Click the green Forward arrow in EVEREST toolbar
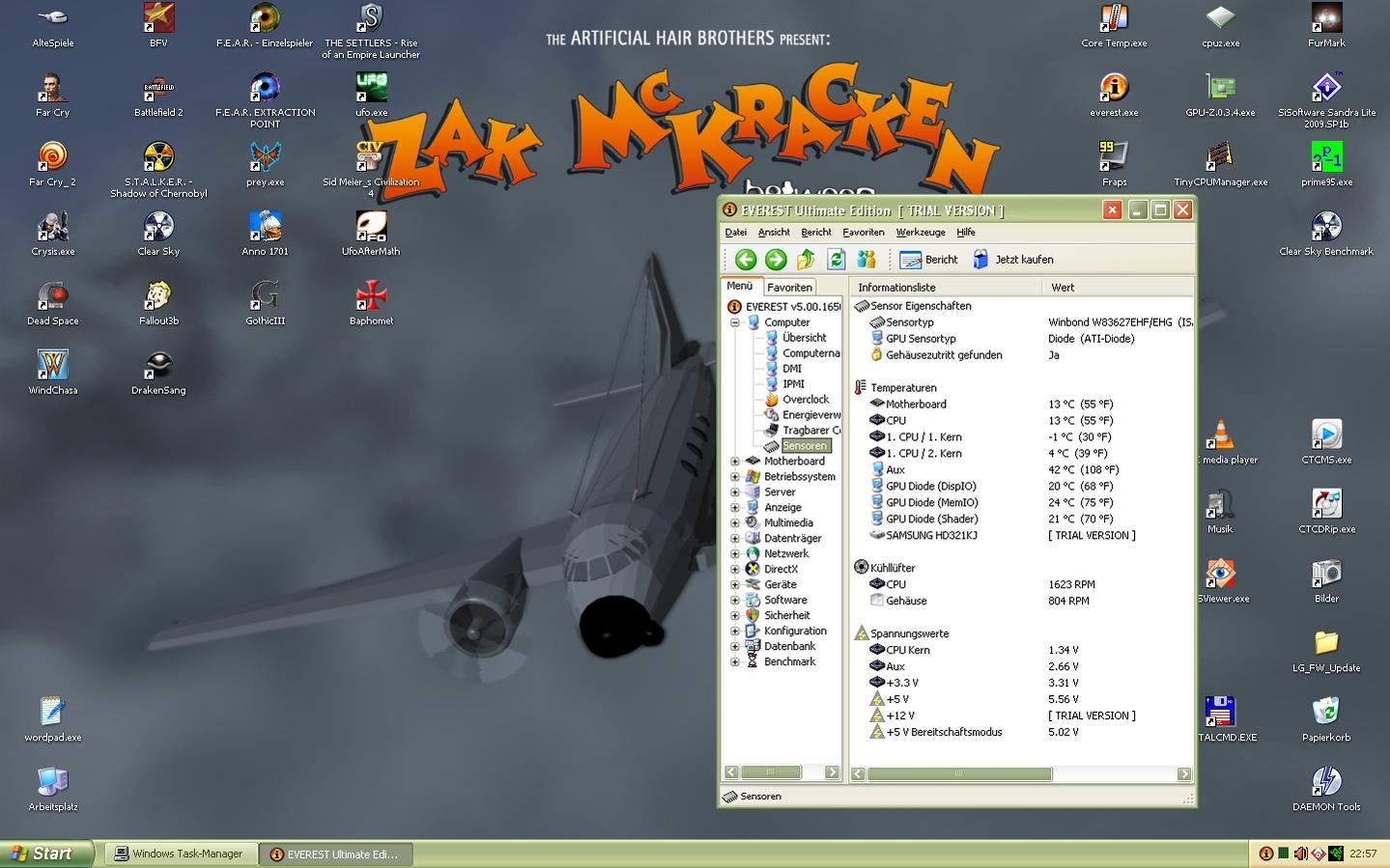 coord(776,259)
